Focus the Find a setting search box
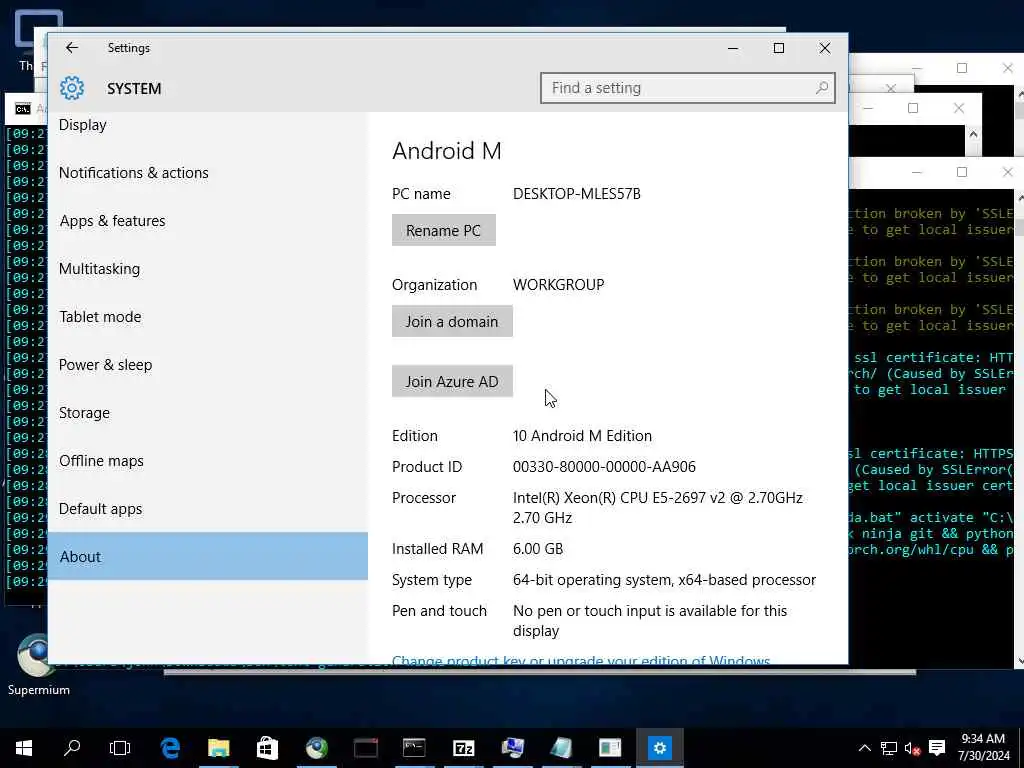 pyautogui.click(x=688, y=88)
